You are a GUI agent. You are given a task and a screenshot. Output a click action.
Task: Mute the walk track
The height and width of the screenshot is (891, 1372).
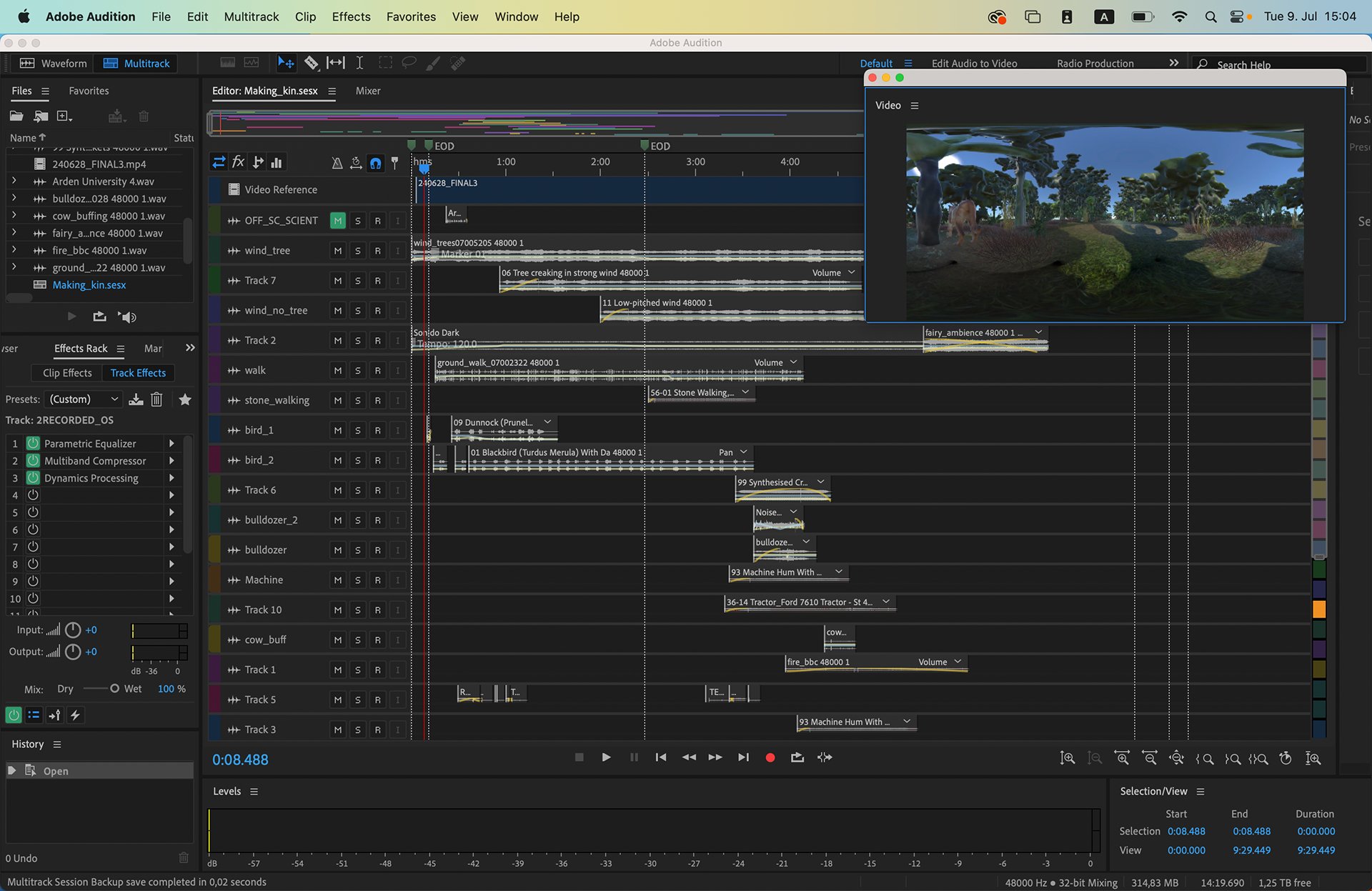click(337, 371)
